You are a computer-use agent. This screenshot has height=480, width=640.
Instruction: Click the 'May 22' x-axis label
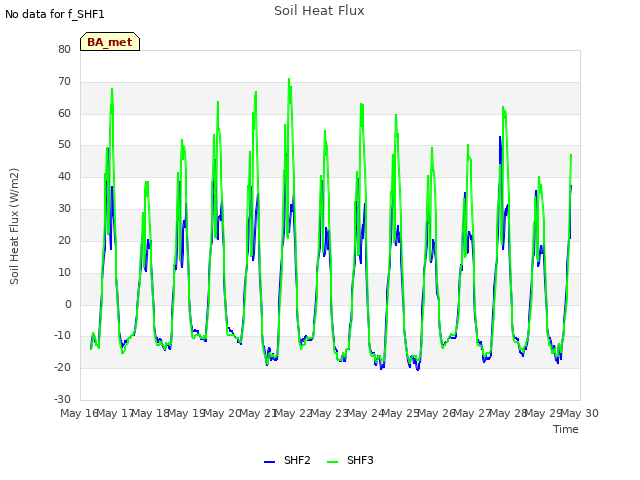[x=293, y=413]
